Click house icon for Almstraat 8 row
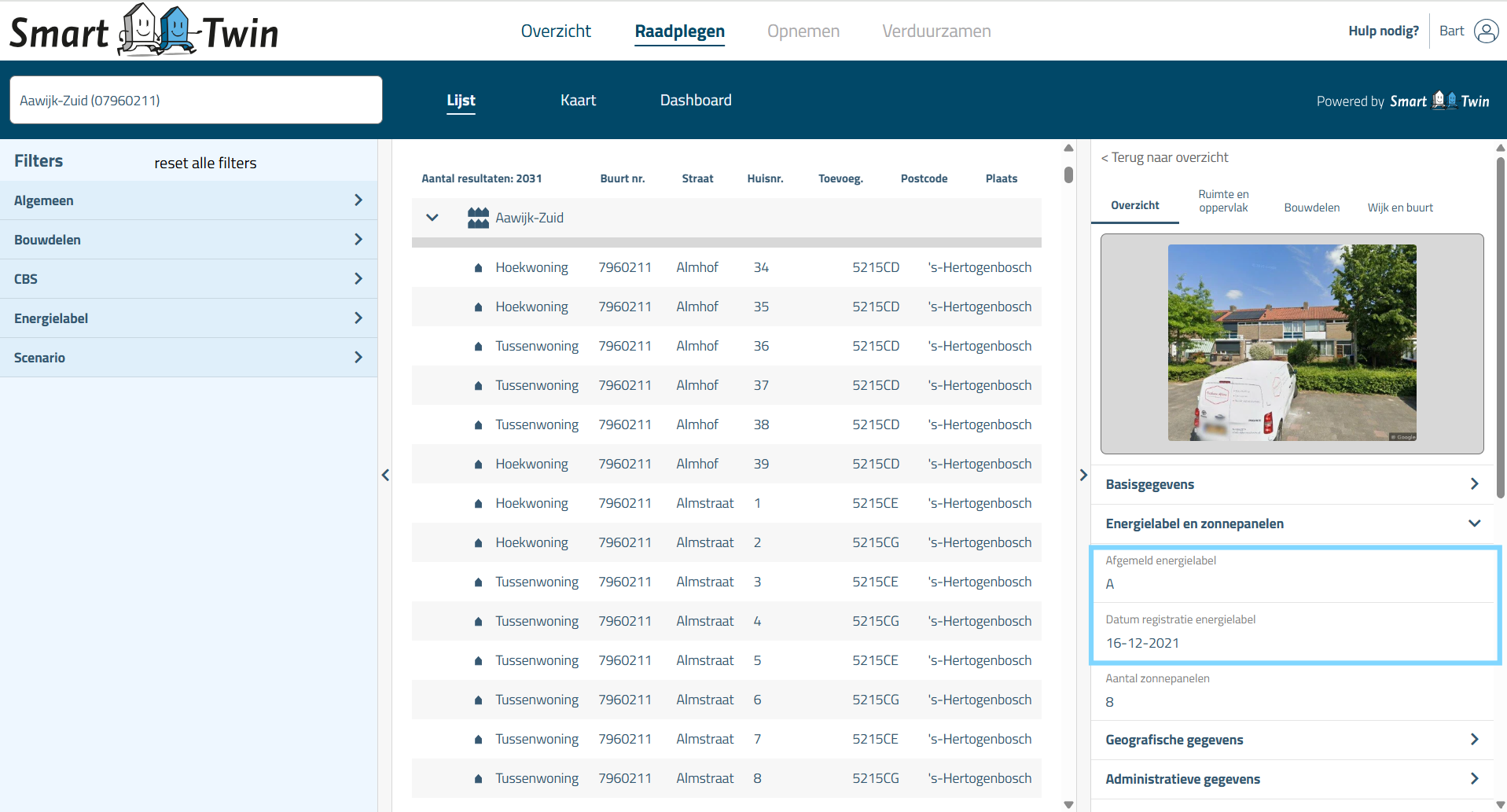This screenshot has width=1507, height=812. (478, 779)
